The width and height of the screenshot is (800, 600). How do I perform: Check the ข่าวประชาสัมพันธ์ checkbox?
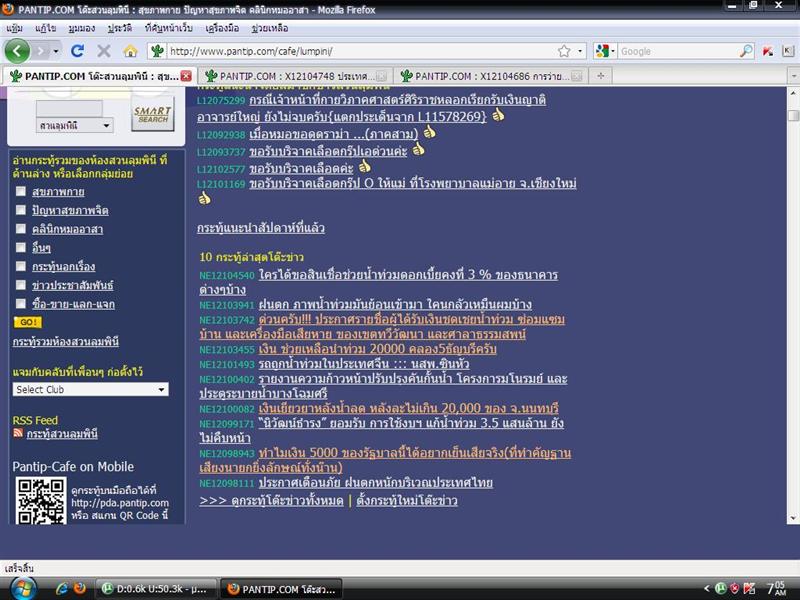[x=21, y=285]
